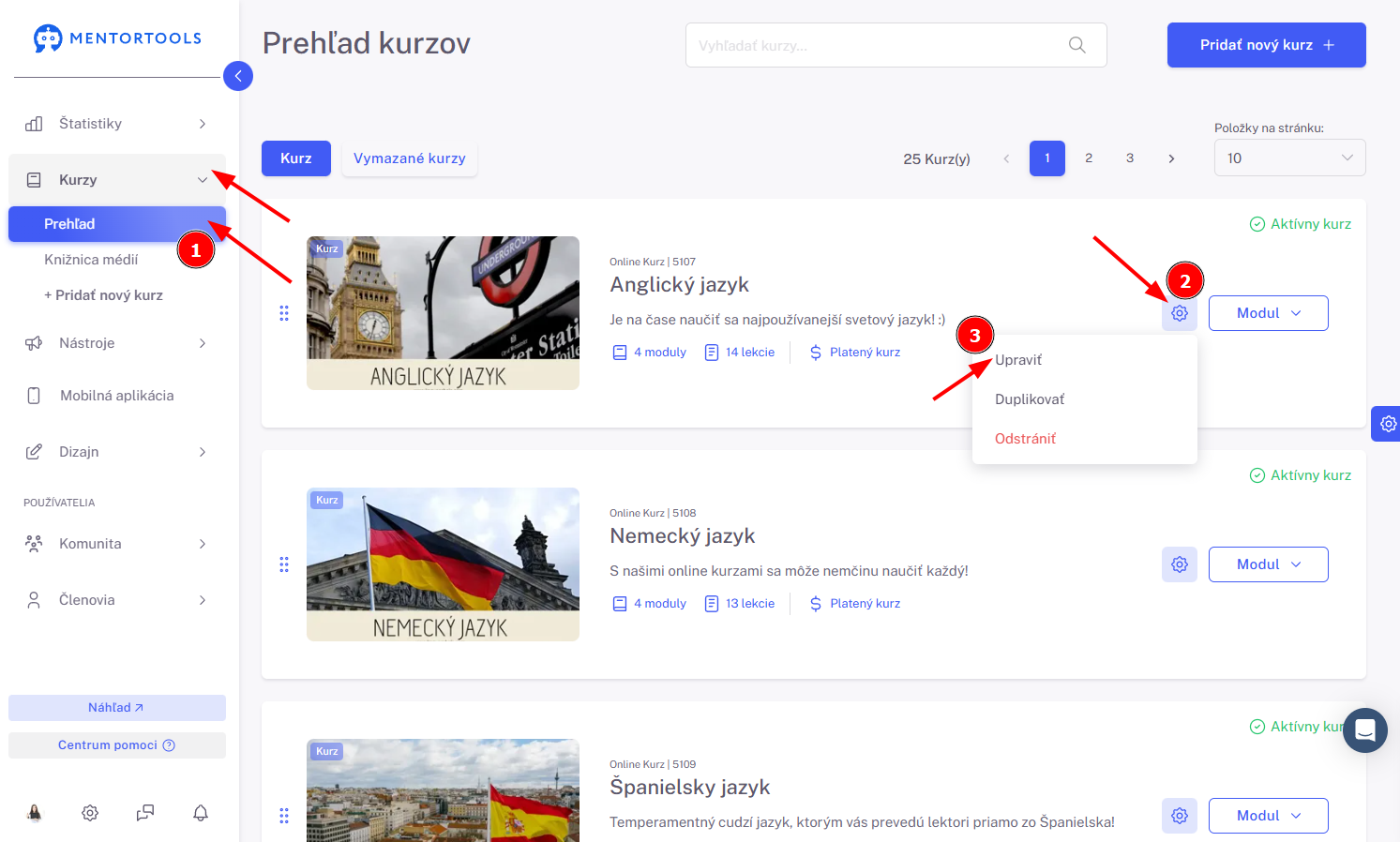This screenshot has height=842, width=1400.
Task: Click the Pridať nový kurz button
Action: 1266,45
